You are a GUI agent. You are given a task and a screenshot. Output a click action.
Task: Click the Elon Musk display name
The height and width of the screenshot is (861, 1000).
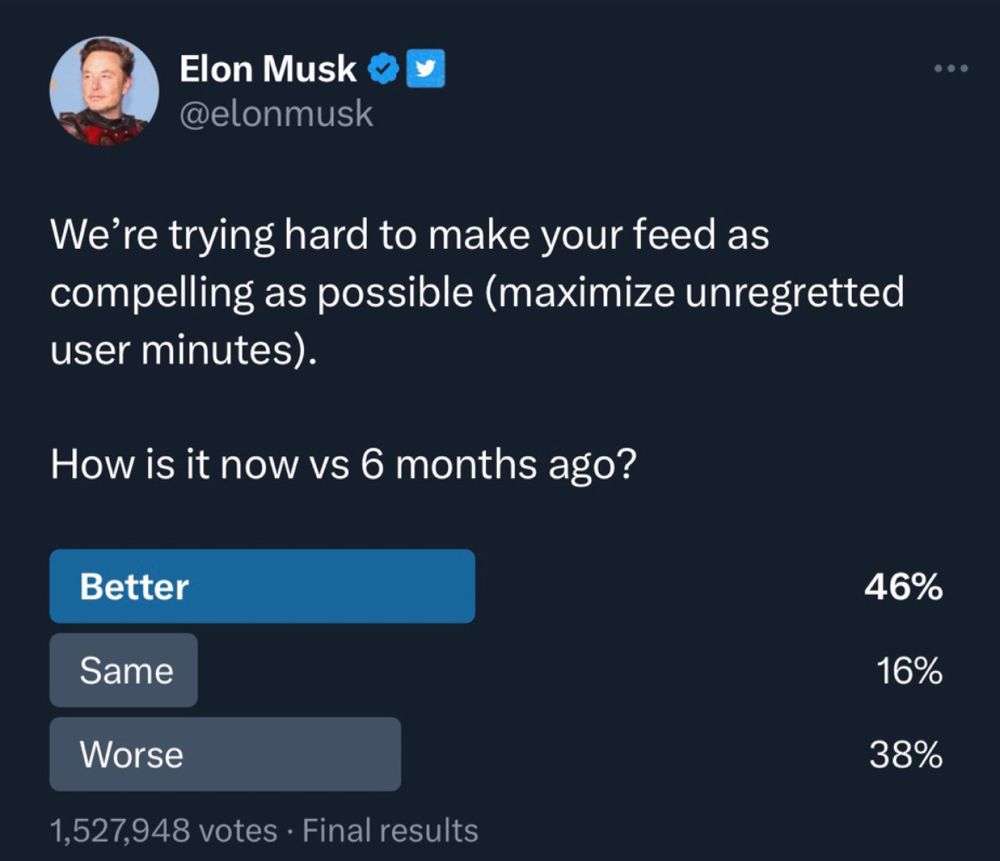click(x=267, y=68)
